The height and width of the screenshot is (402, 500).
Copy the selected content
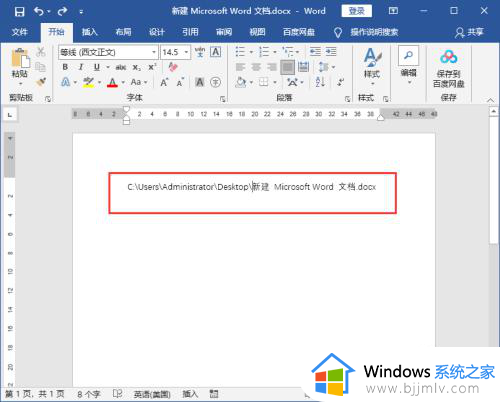41,67
